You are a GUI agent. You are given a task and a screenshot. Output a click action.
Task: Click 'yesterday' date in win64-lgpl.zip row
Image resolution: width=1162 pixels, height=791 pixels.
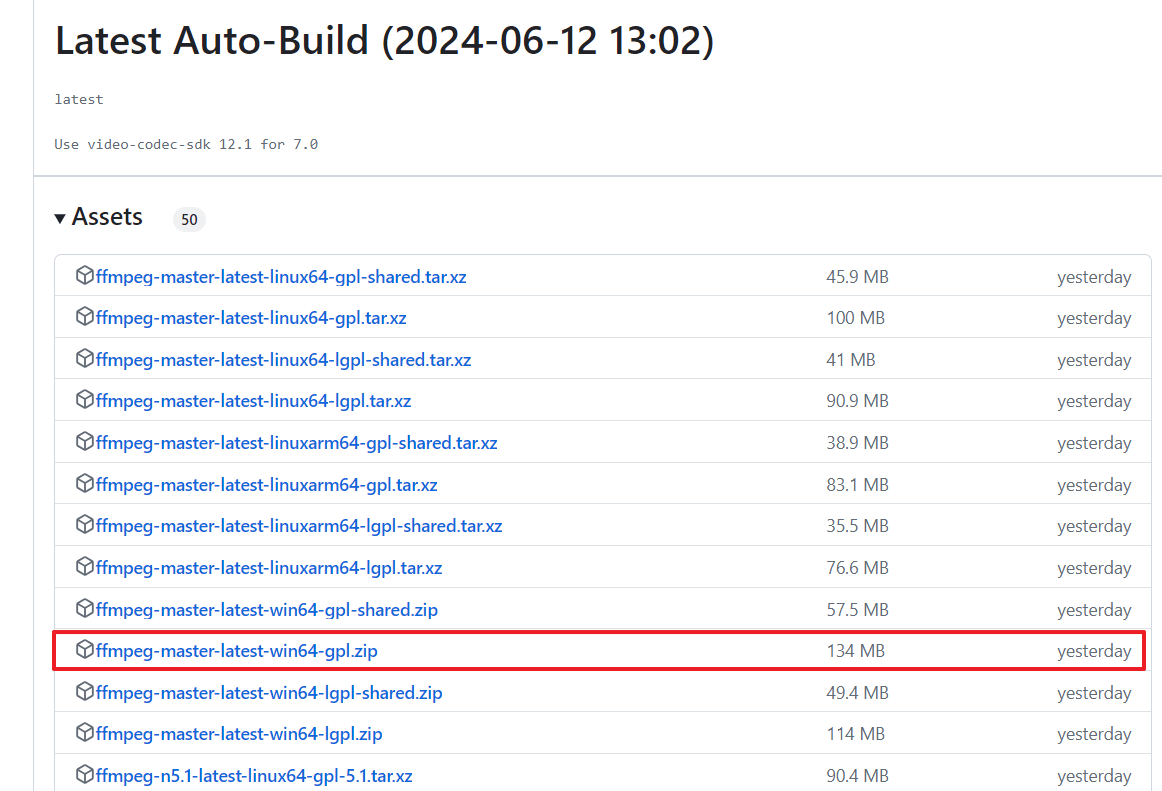[x=1095, y=734]
